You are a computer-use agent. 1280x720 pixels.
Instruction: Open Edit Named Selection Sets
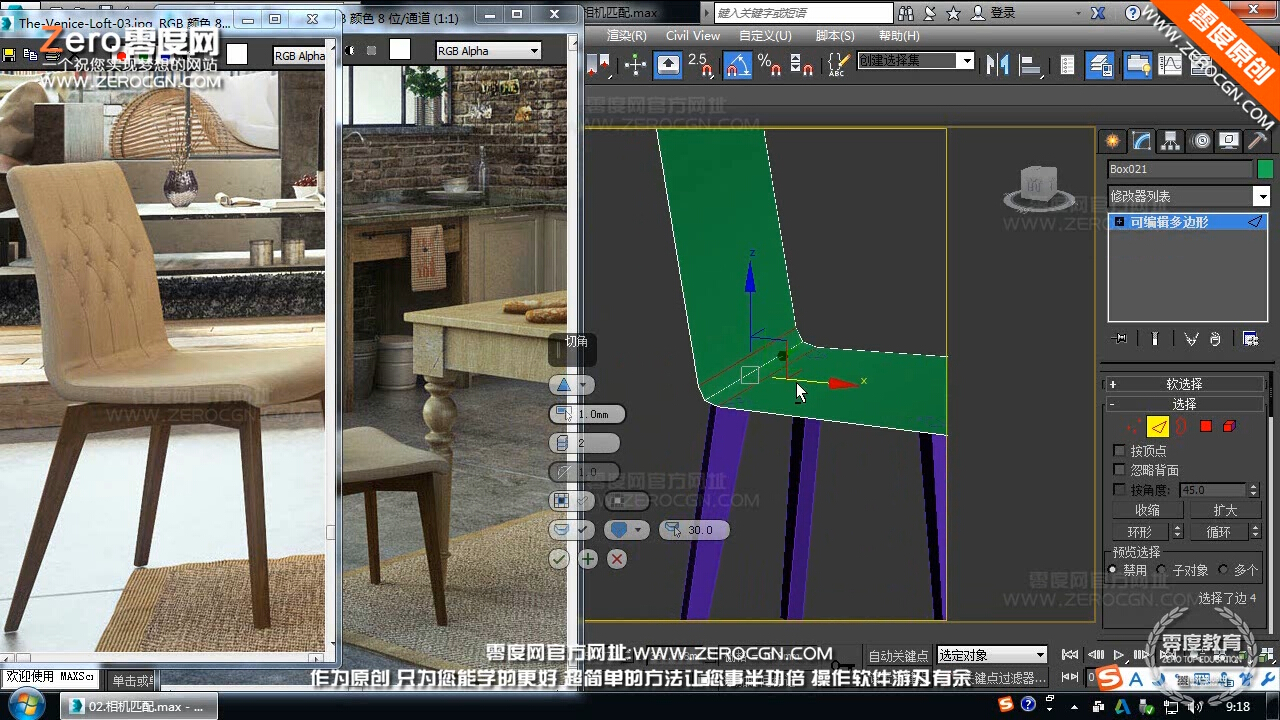pos(838,65)
